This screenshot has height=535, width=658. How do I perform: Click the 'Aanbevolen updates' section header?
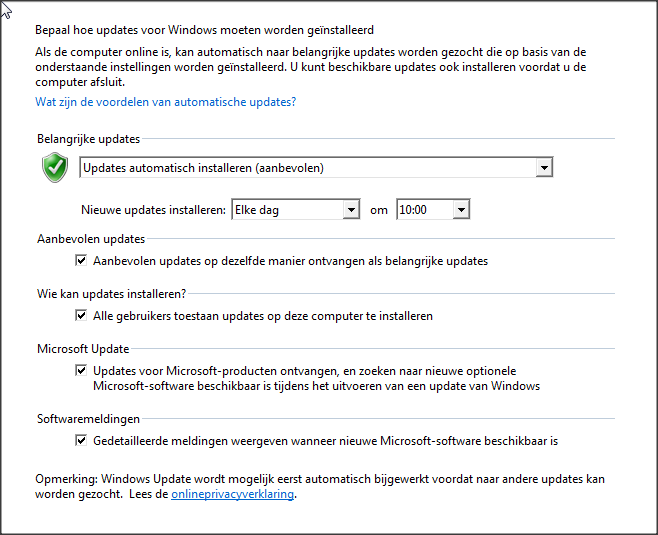[x=91, y=239]
